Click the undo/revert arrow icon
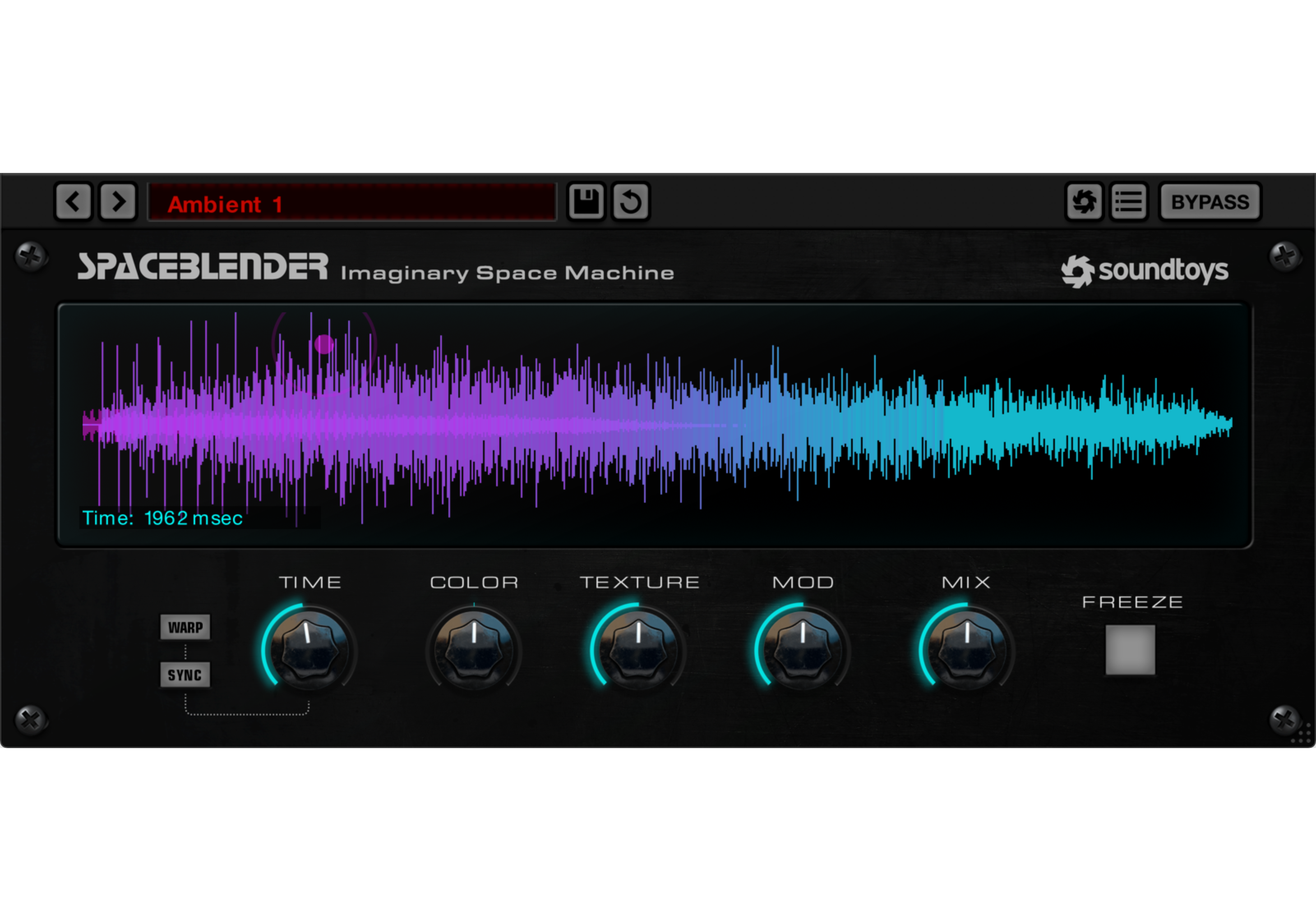The height and width of the screenshot is (921, 1316). tap(630, 202)
